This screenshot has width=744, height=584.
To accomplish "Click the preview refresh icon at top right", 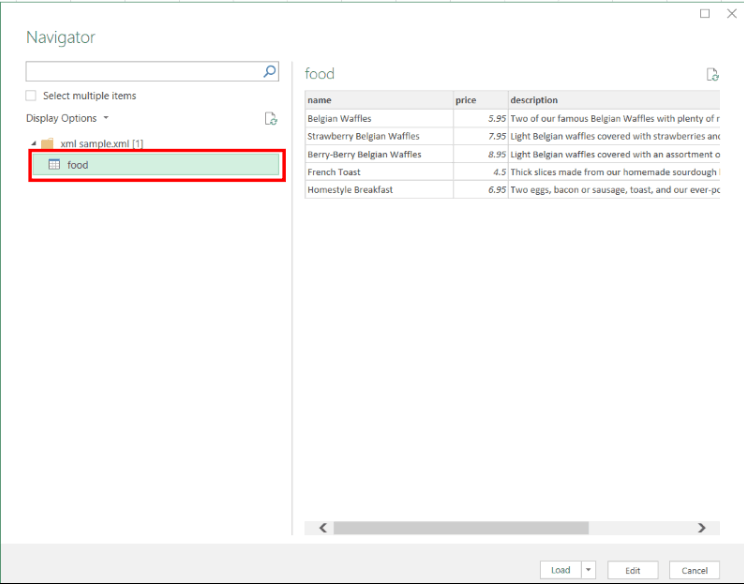I will pyautogui.click(x=712, y=74).
